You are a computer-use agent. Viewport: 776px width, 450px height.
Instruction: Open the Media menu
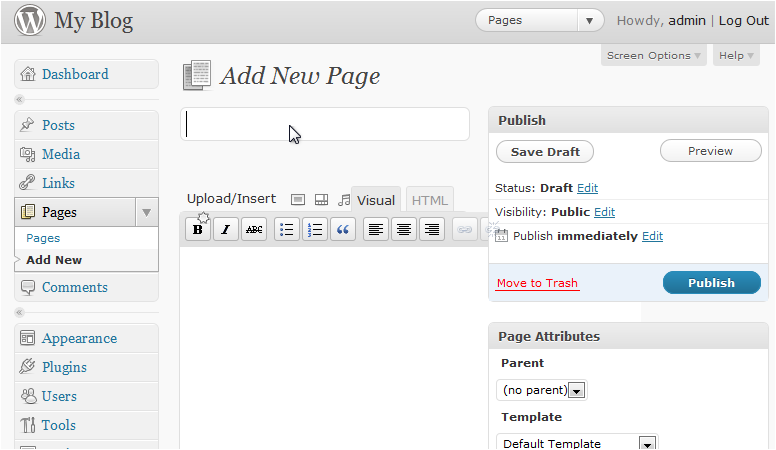(61, 154)
